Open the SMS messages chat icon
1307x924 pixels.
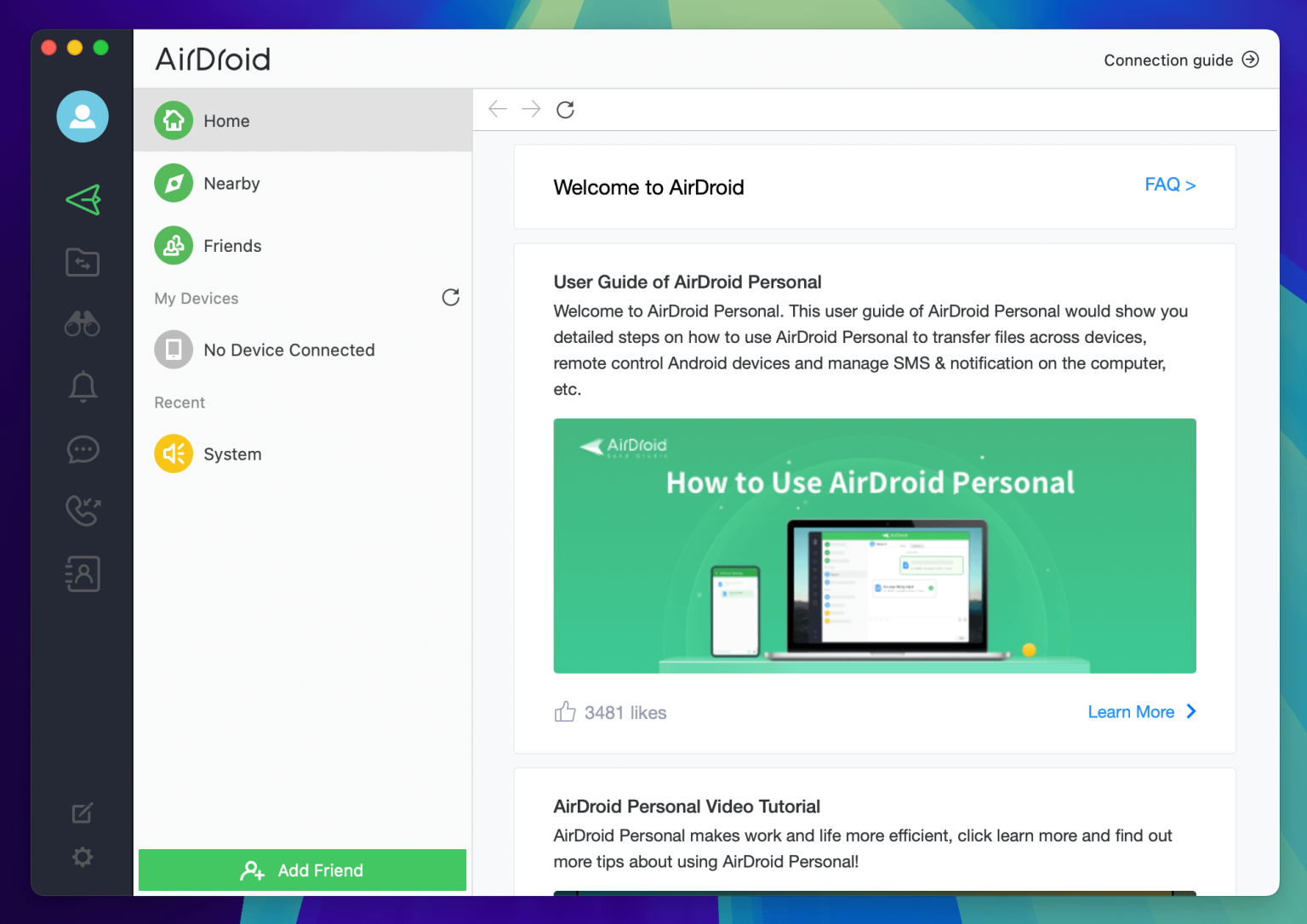click(x=83, y=449)
